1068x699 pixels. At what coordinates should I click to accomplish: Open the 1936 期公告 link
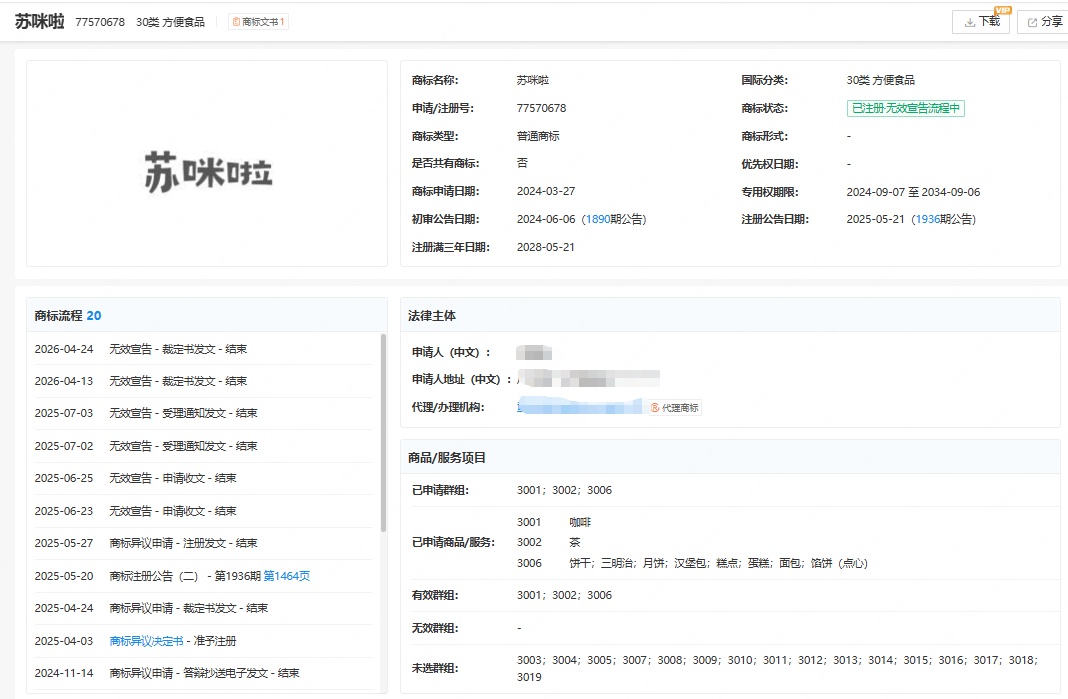pyautogui.click(x=928, y=219)
